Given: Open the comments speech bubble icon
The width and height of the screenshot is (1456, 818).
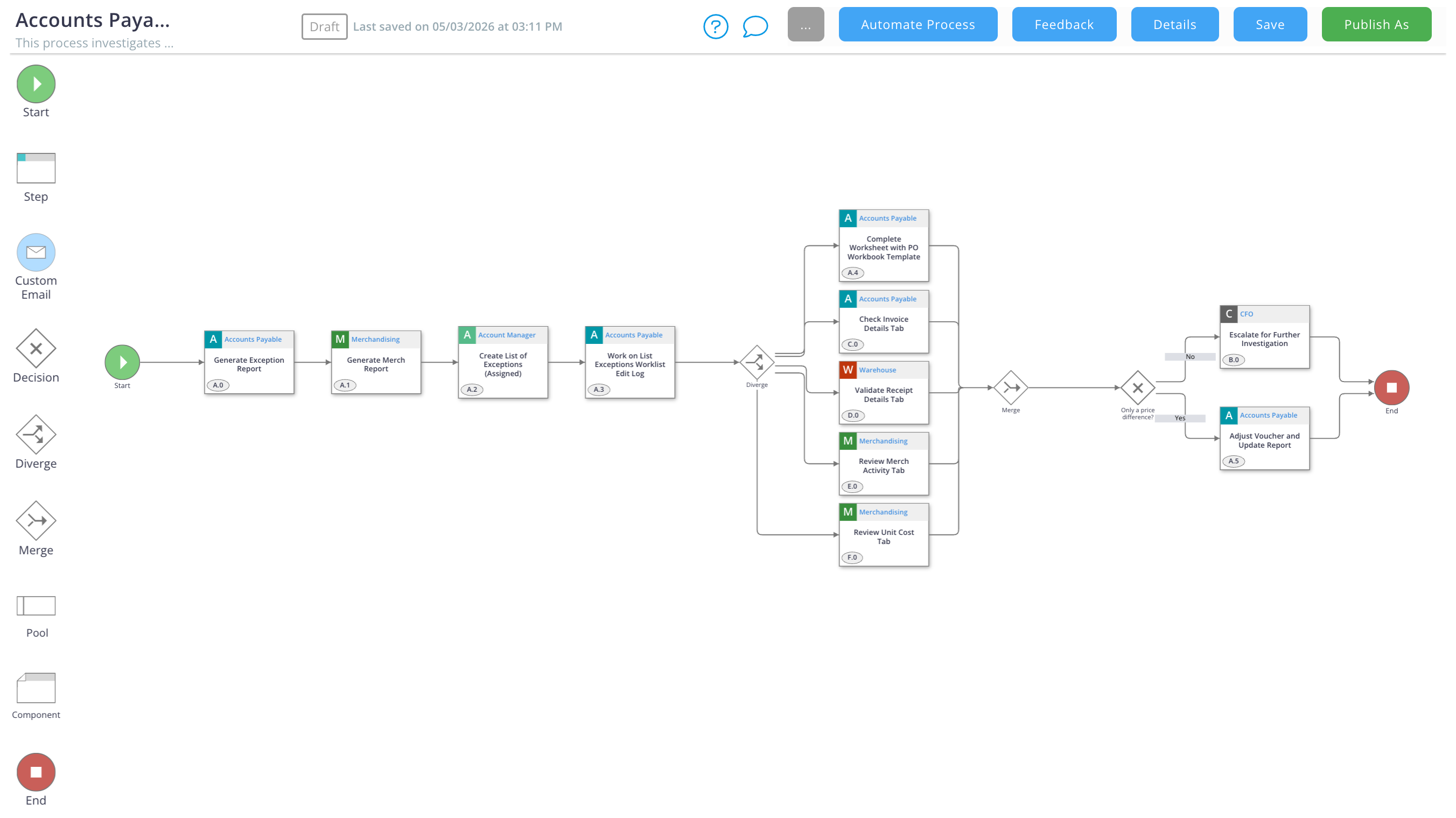Looking at the screenshot, I should click(x=754, y=26).
